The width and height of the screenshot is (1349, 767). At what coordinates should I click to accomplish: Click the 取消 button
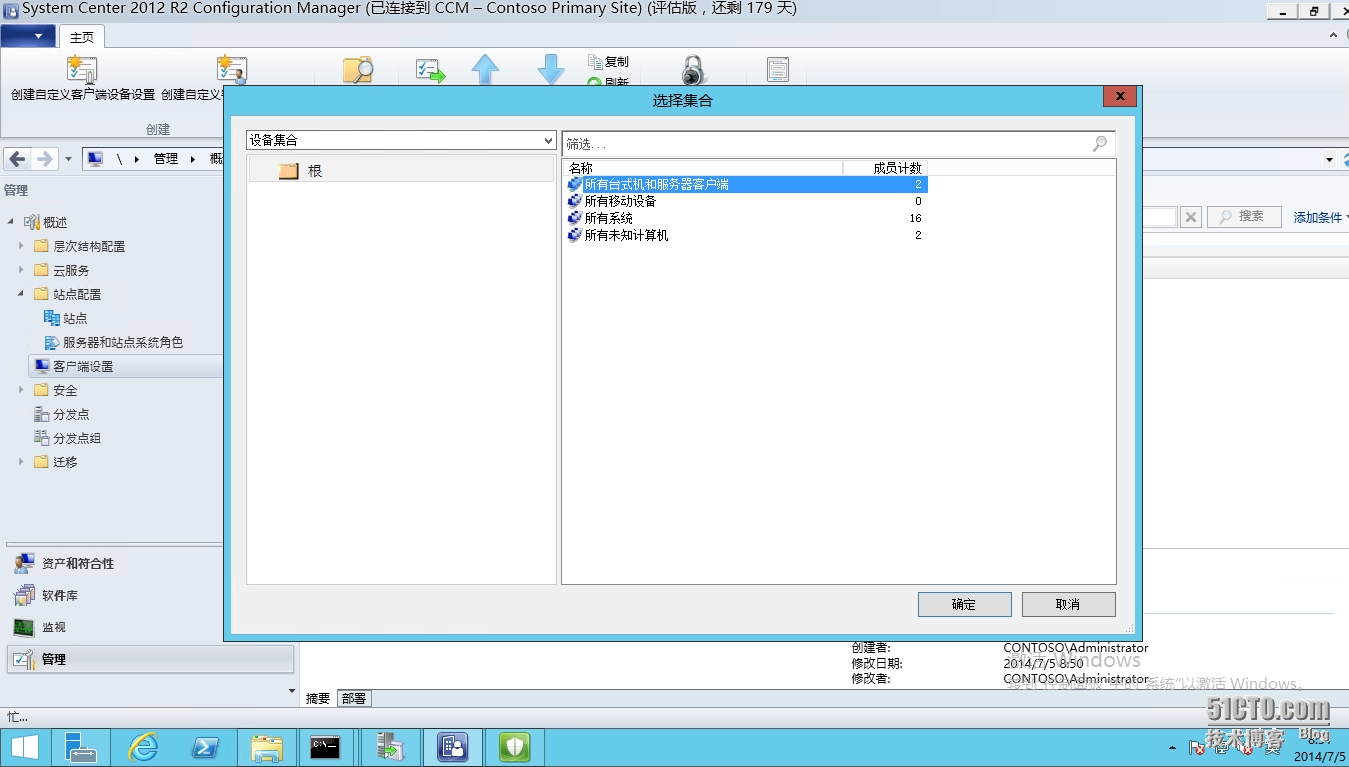(x=1068, y=604)
